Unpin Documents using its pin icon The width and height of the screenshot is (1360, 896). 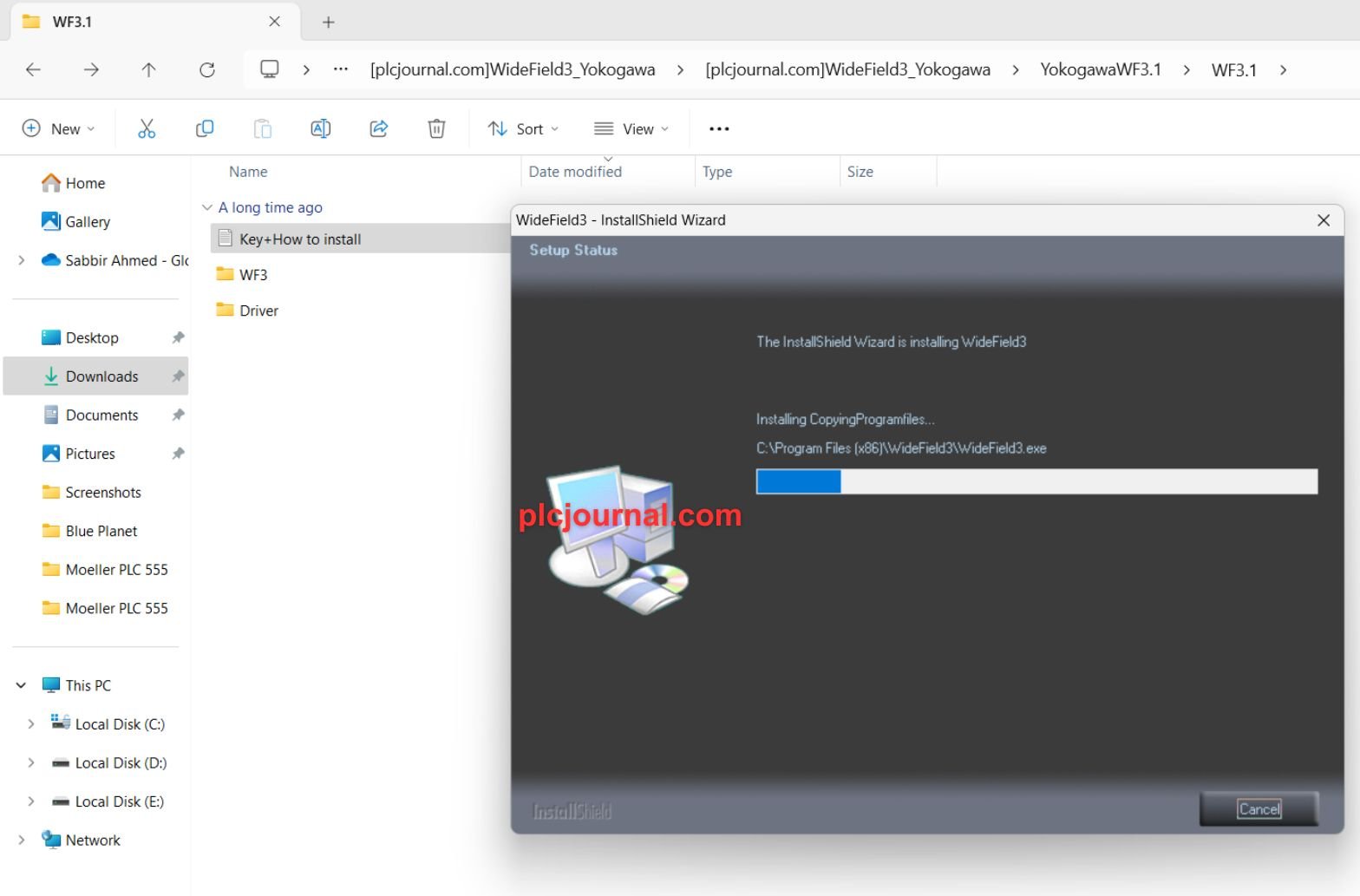point(178,415)
